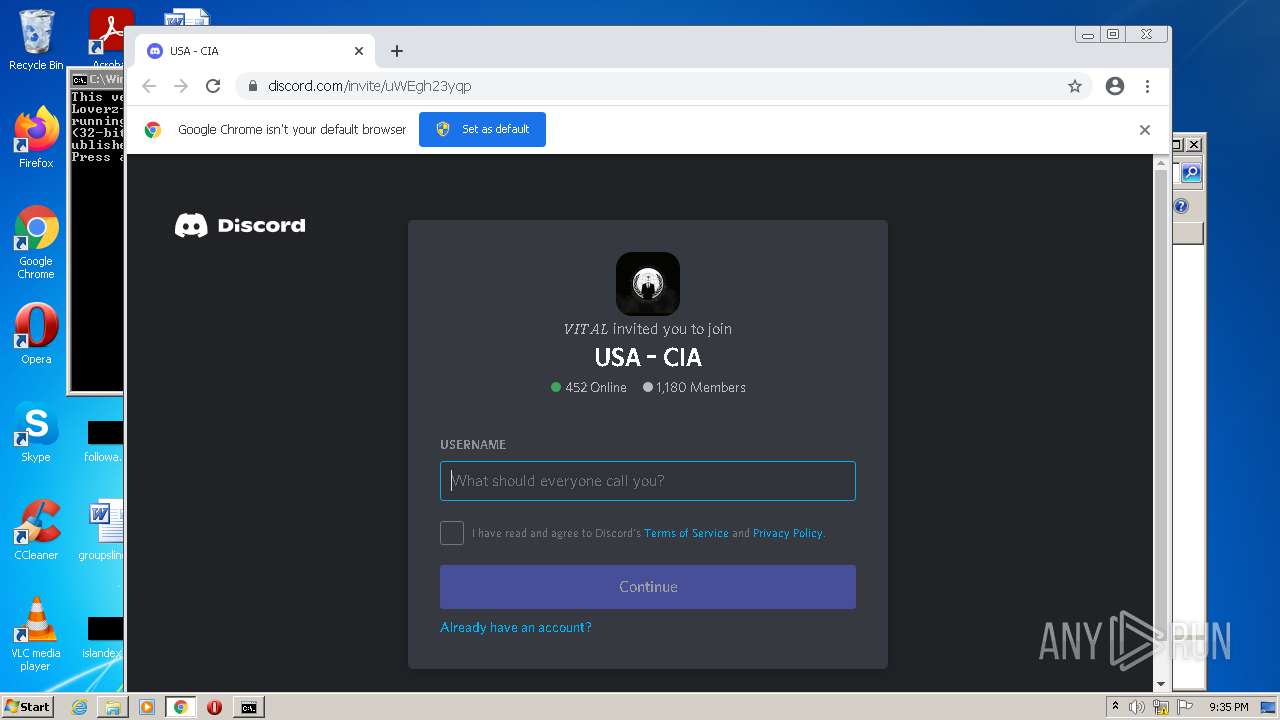Image resolution: width=1280 pixels, height=720 pixels.
Task: Close the USA - CIA tab
Action: coord(359,51)
